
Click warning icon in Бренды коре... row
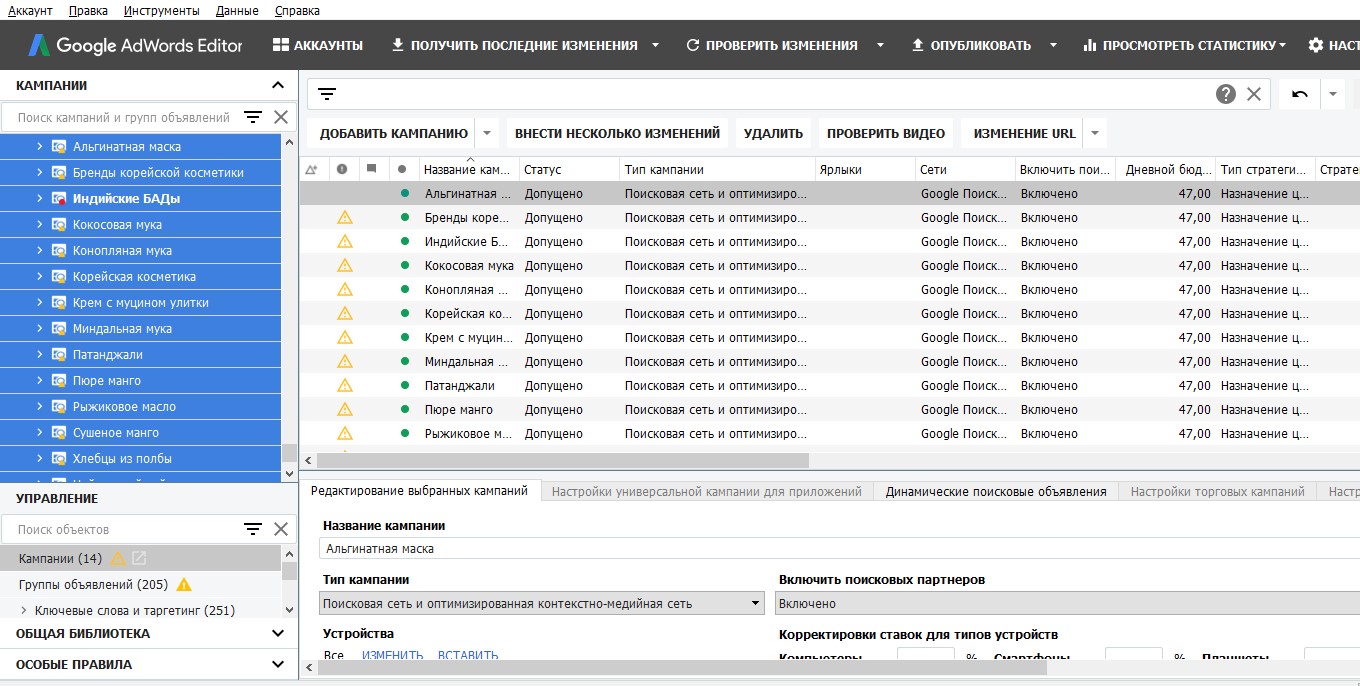point(345,217)
